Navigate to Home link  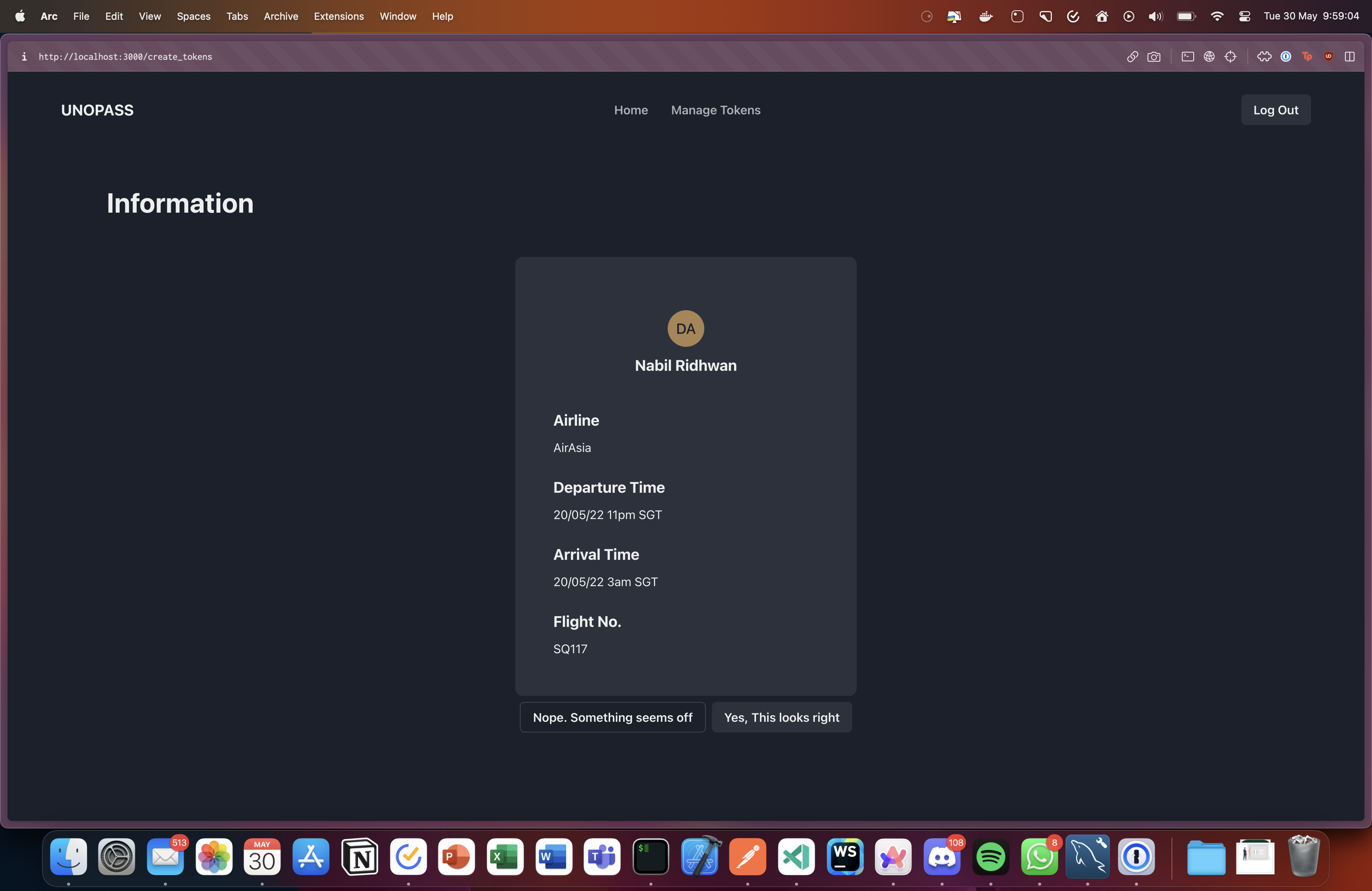631,110
